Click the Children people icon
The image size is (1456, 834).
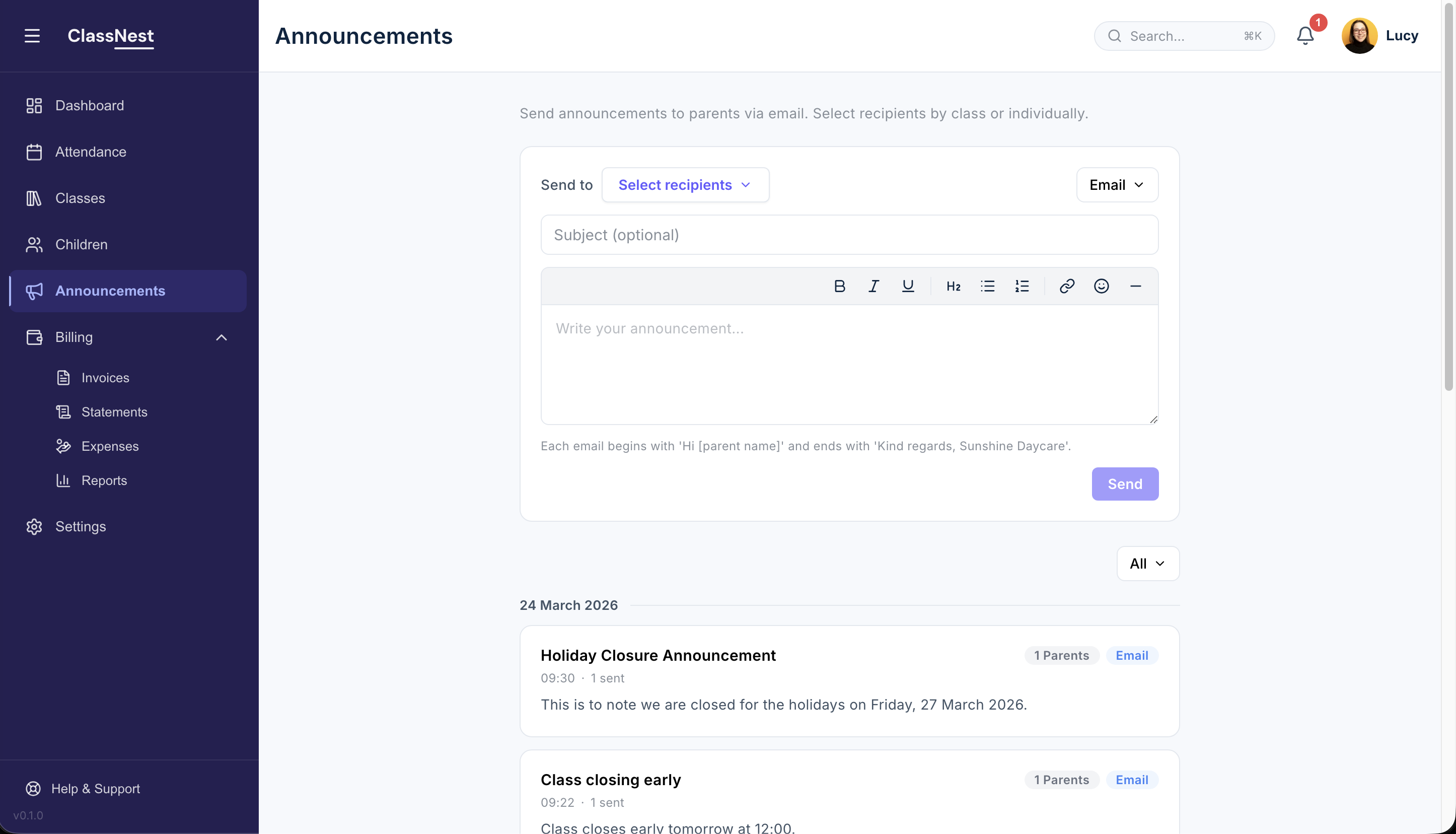pyautogui.click(x=34, y=245)
